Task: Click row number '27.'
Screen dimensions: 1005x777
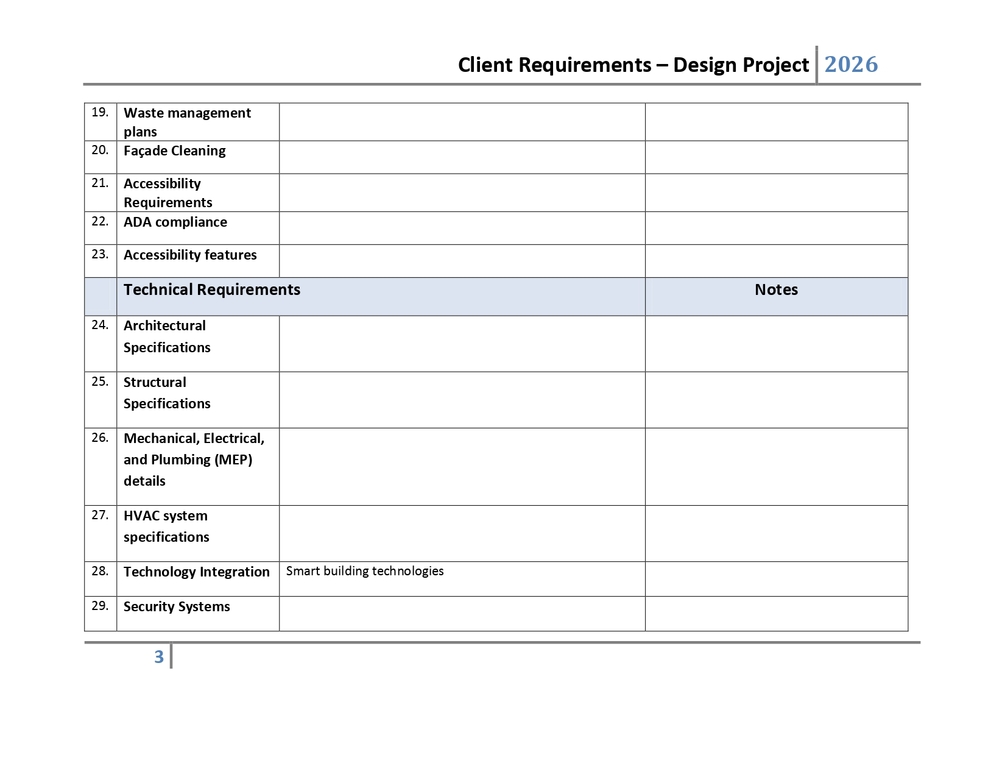Action: coord(100,515)
